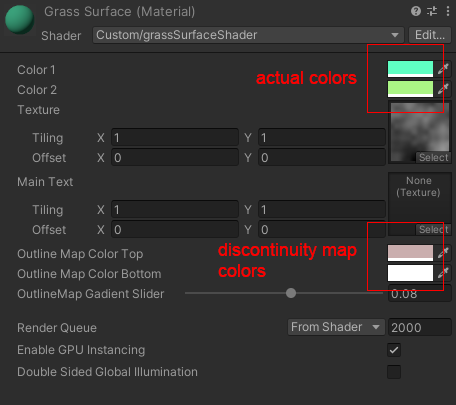The width and height of the screenshot is (456, 405).
Task: Click the green material preview sphere
Action: (x=20, y=19)
